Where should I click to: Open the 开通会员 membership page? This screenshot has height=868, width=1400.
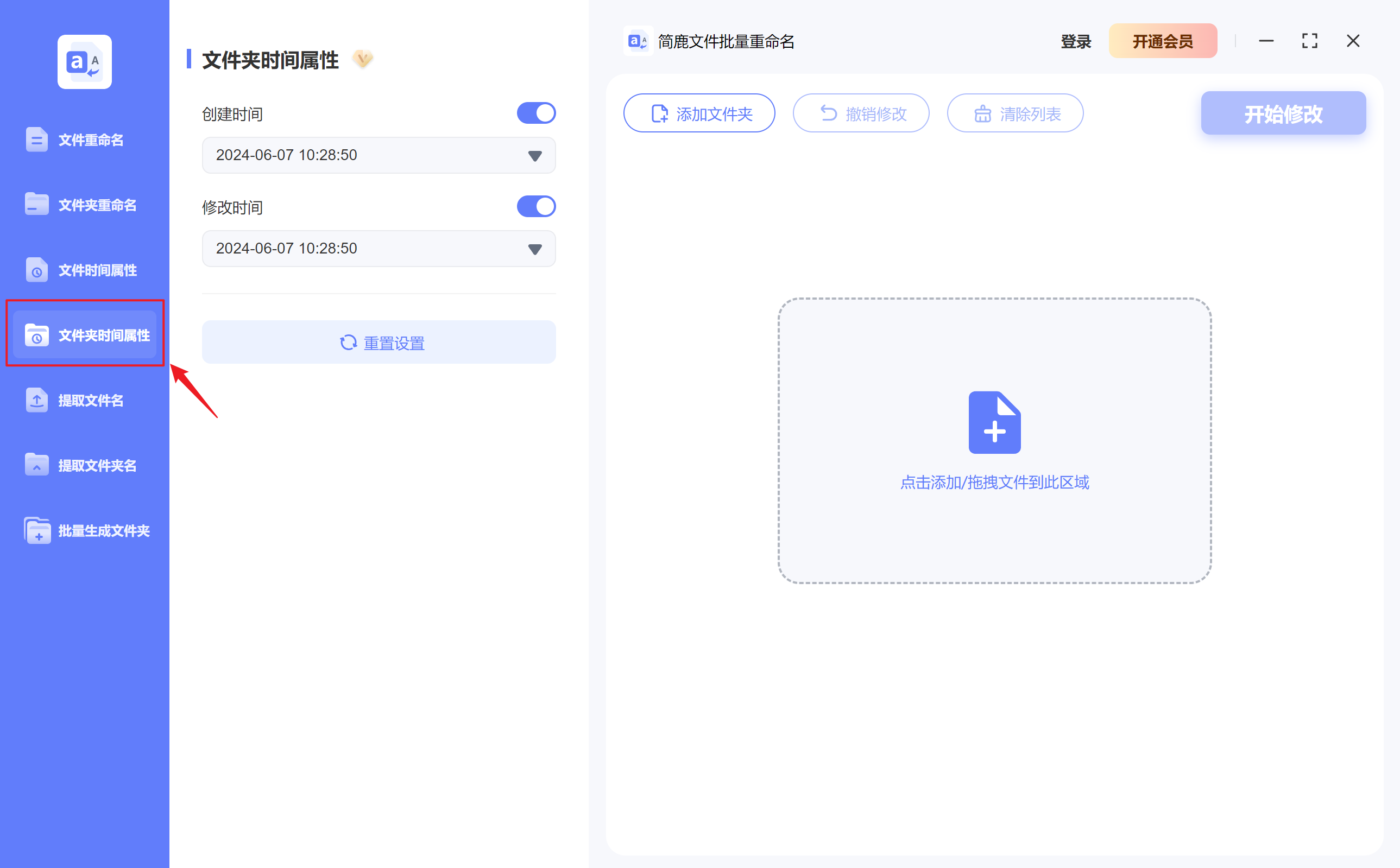(1162, 41)
